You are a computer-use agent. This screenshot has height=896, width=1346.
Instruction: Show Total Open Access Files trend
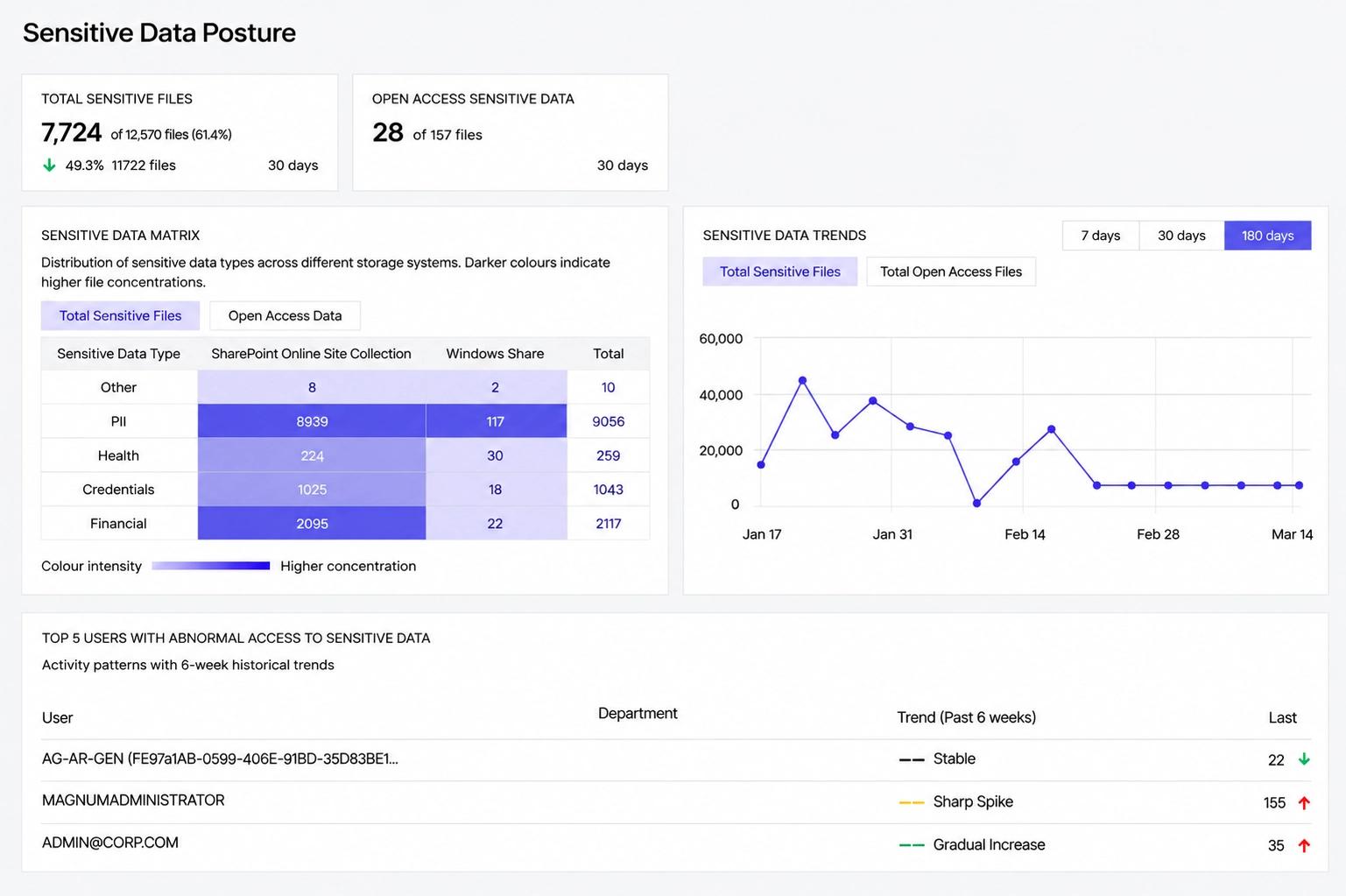pyautogui.click(x=951, y=272)
